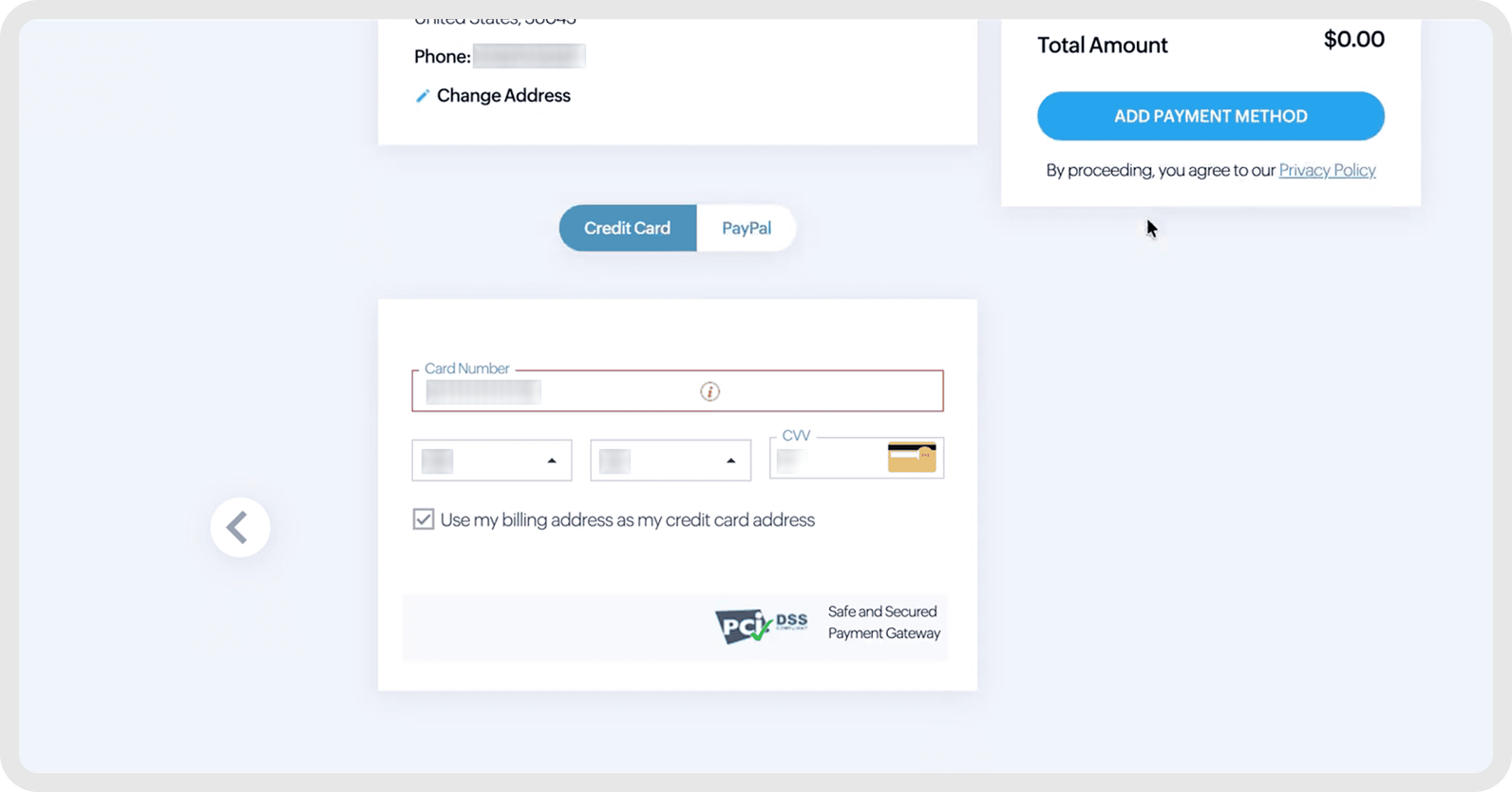Click the "Safe and Secured Payment Gateway" text
1512x792 pixels.
pos(883,622)
